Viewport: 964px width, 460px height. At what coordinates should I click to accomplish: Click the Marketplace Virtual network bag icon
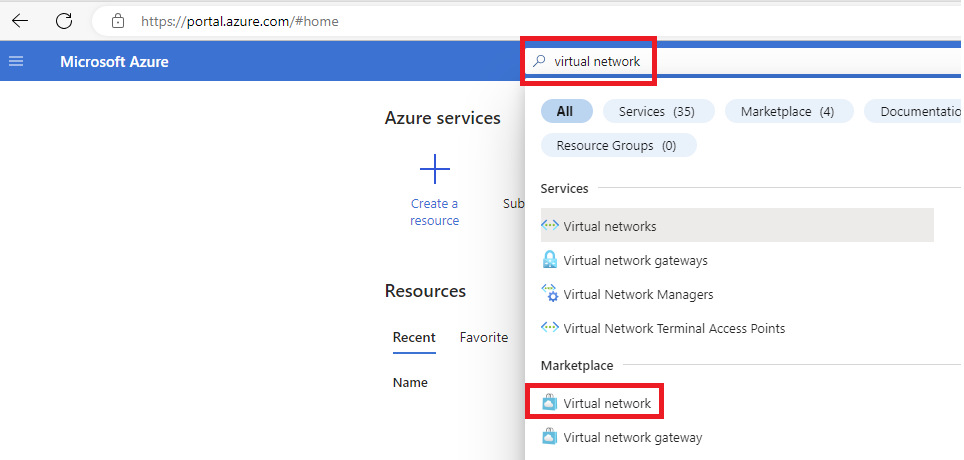click(x=549, y=403)
